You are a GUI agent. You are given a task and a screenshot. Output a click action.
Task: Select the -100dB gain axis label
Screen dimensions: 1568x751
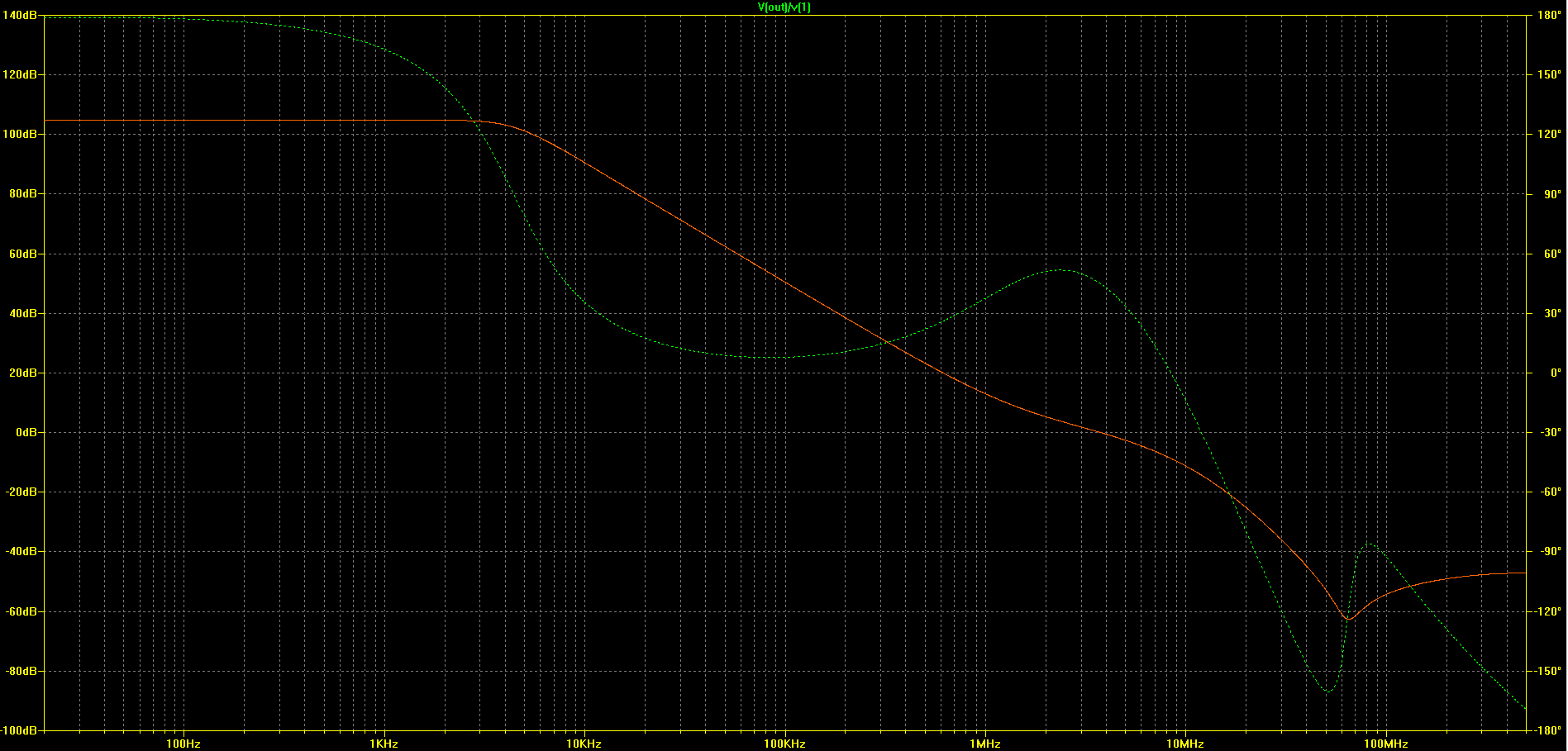coord(18,730)
